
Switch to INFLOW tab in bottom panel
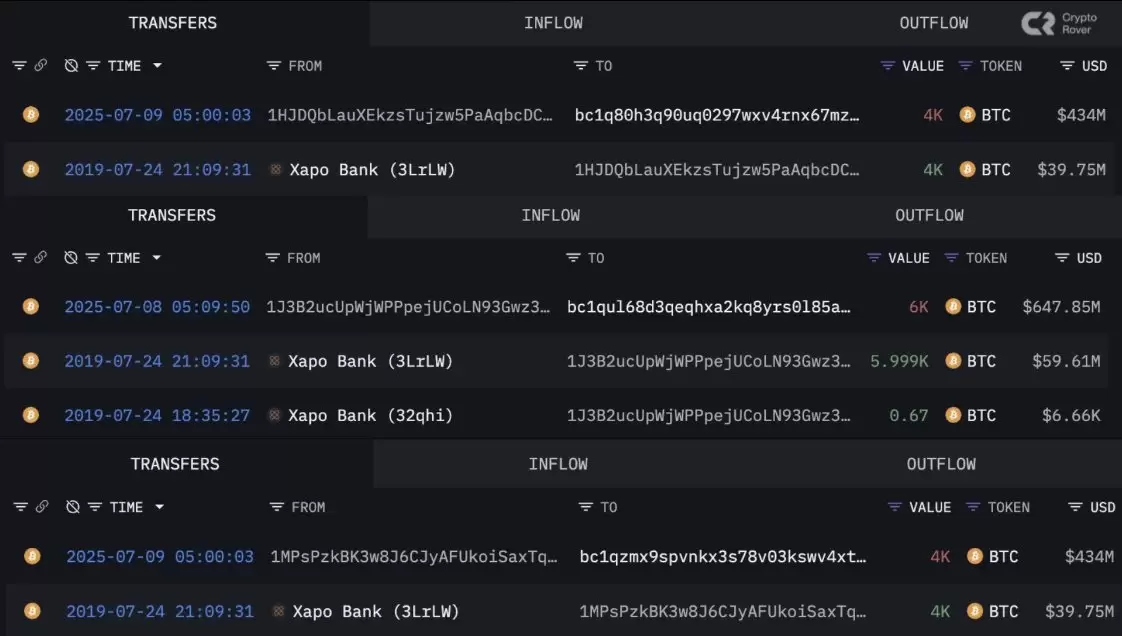tap(558, 464)
